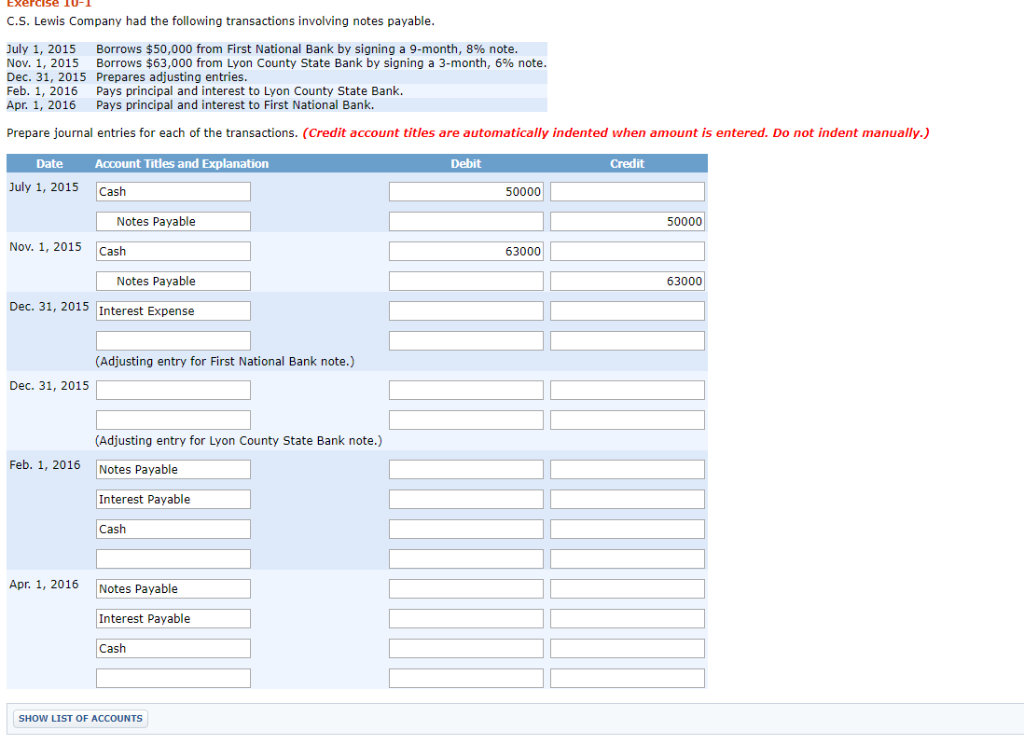
Task: Select the July 1 Cash account title field
Action: point(173,191)
